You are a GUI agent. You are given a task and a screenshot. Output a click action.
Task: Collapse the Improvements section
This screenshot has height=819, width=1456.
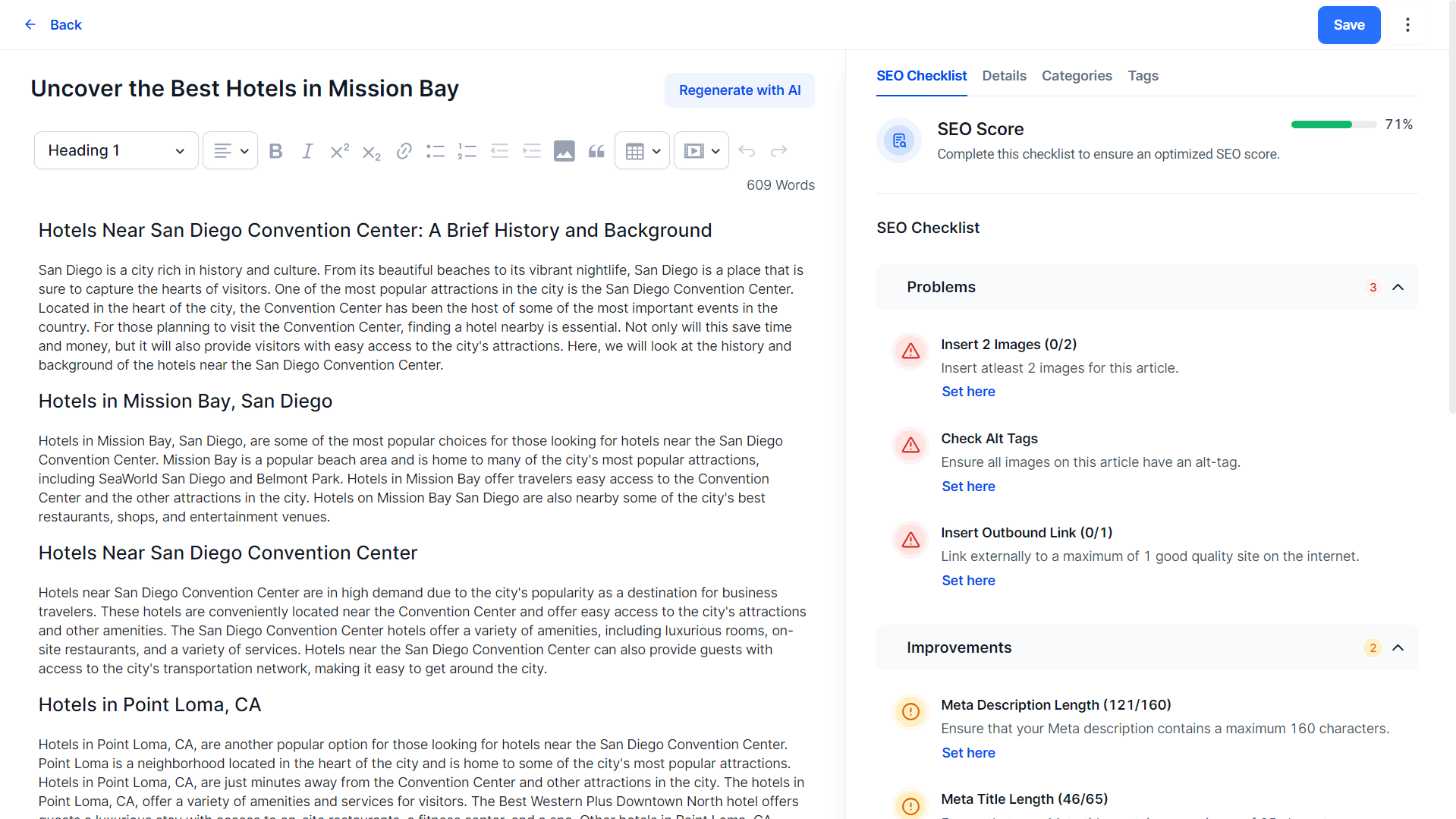click(1398, 647)
